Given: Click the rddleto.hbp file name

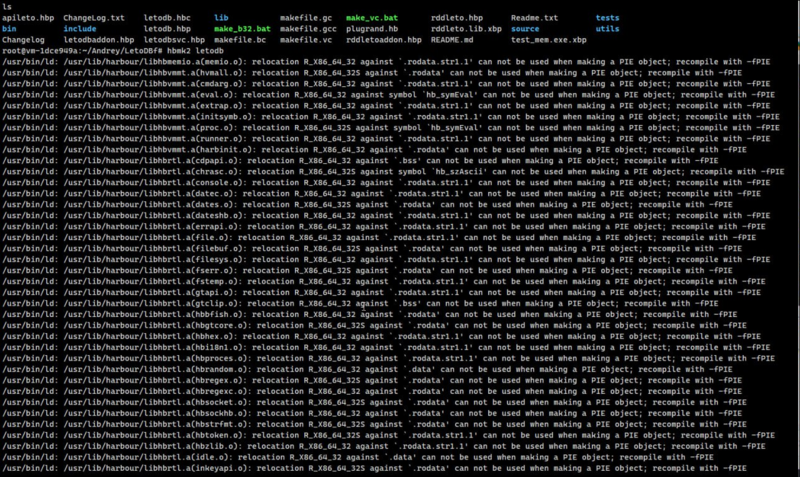Looking at the screenshot, I should (457, 18).
